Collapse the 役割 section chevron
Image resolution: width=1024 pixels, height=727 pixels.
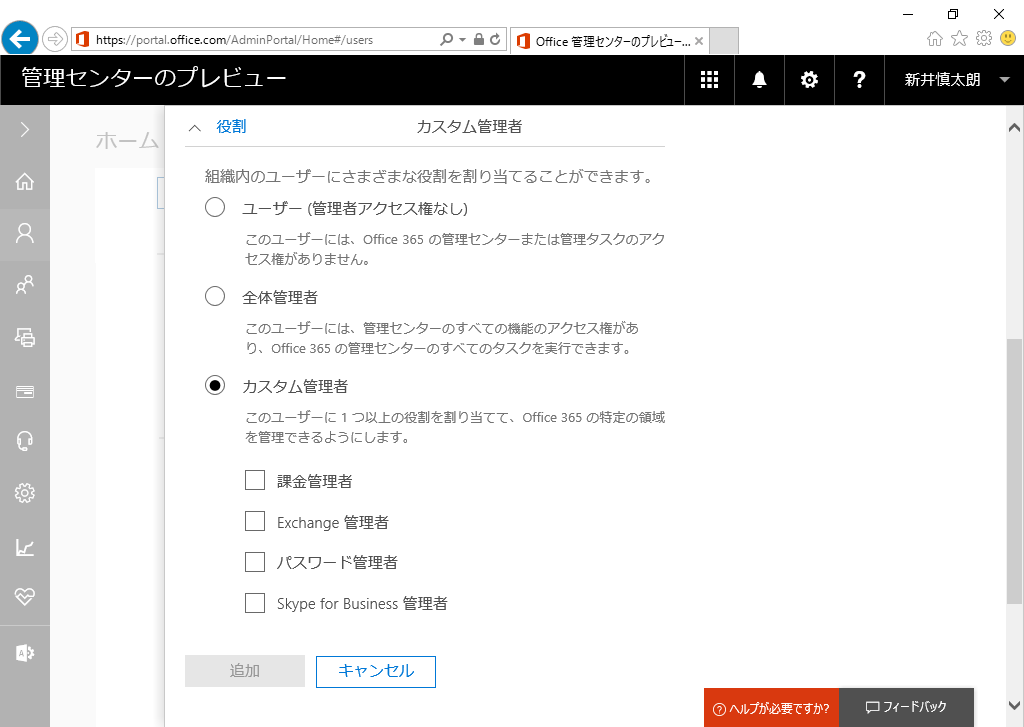(195, 128)
